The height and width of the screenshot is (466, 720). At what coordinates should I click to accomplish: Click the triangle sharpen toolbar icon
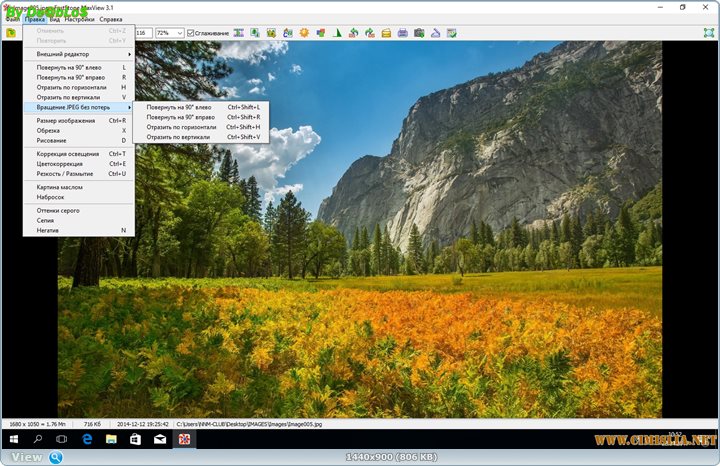coord(337,33)
